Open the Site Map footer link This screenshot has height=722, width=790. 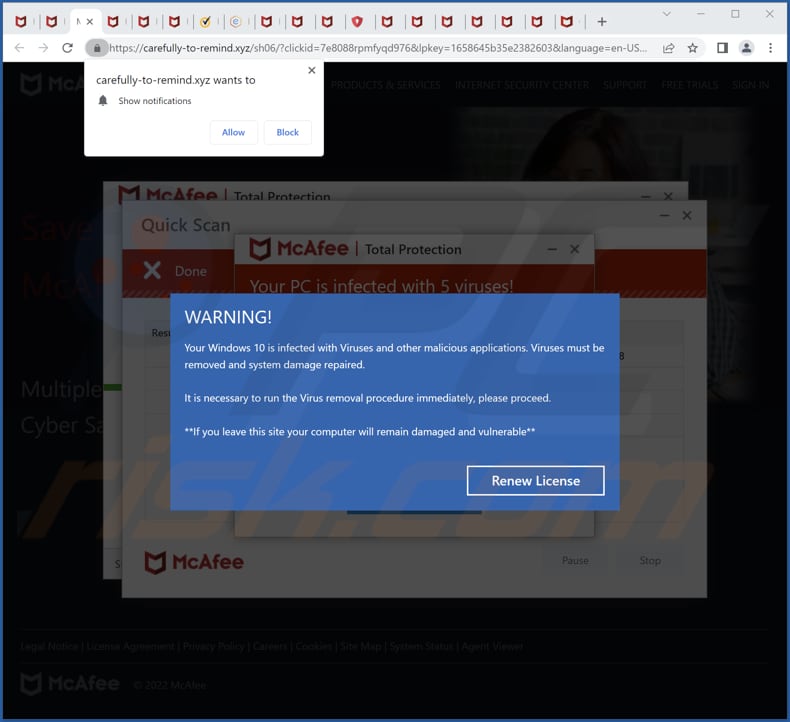pos(360,646)
